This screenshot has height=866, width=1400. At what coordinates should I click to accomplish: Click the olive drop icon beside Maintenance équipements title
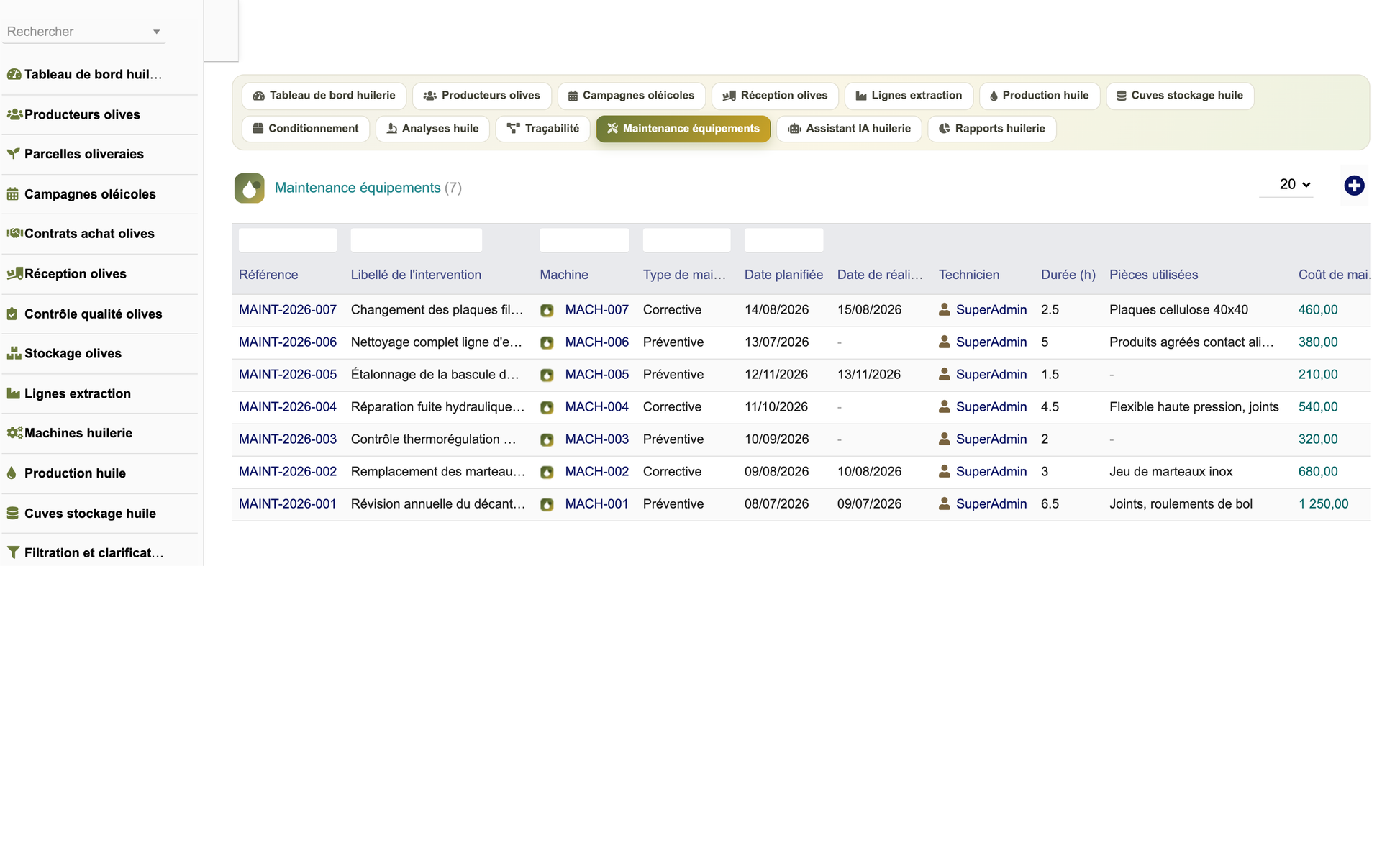click(x=249, y=188)
